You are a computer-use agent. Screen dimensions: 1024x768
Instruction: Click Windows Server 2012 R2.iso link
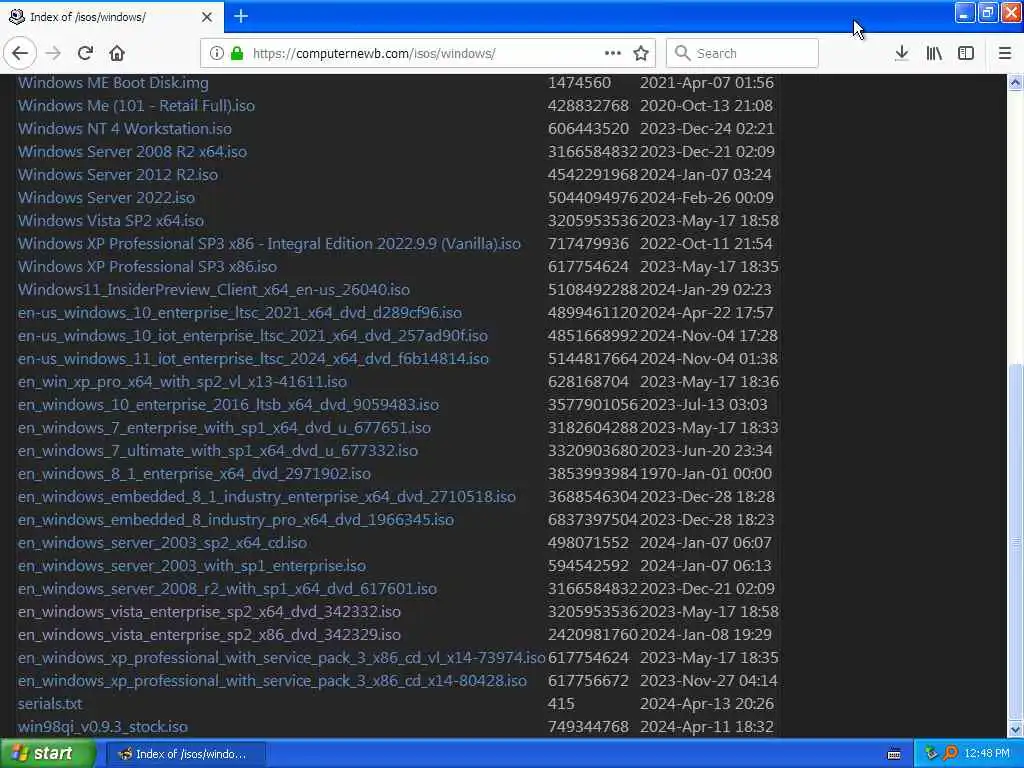[x=118, y=175]
